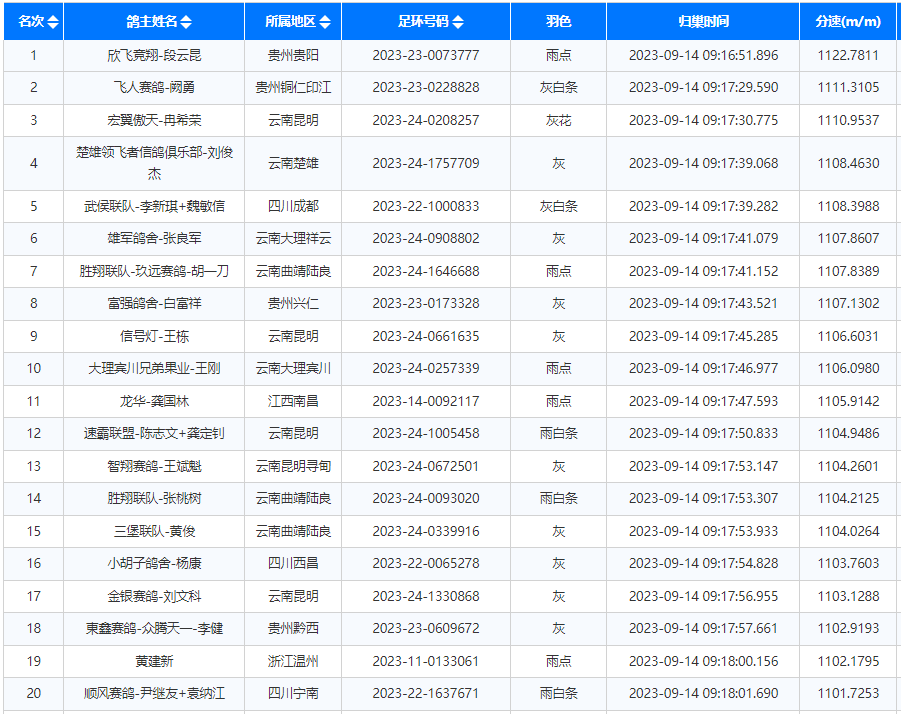901x714 pixels.
Task: Open the owner entry 欣飞竞翔-段云昆
Action: click(154, 55)
